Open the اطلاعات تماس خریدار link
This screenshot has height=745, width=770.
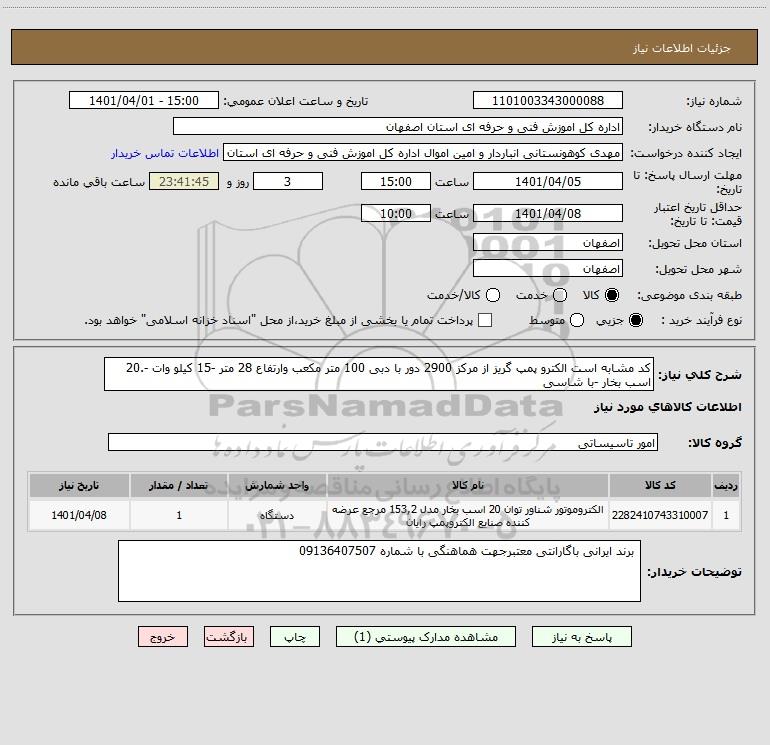pos(165,153)
